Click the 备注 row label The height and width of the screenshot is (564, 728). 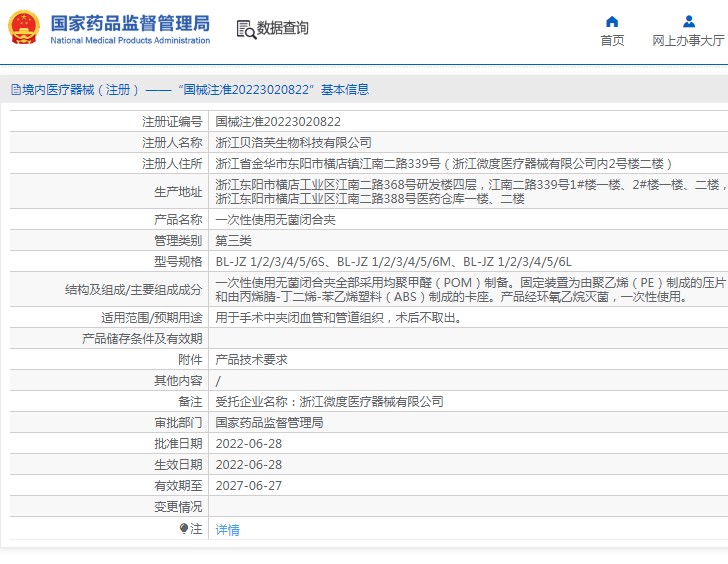[190, 402]
